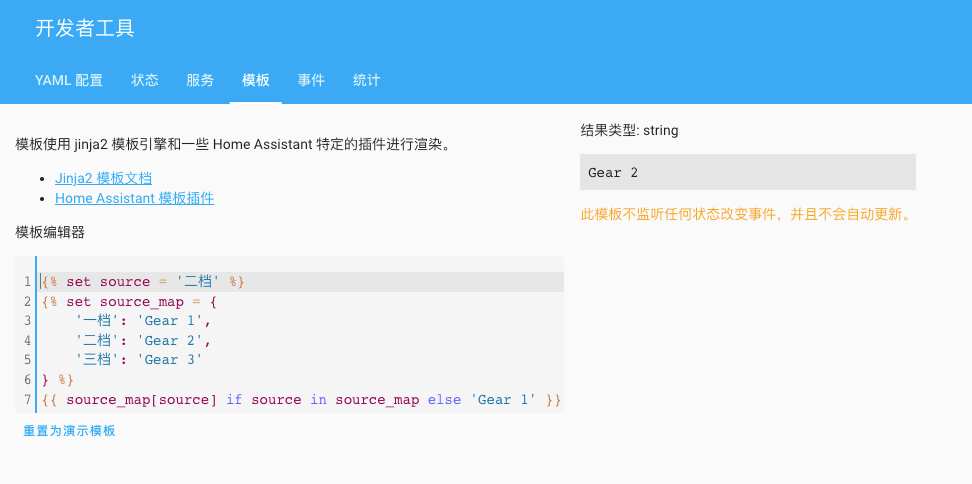
Task: Select the 模板 tab
Action: tap(256, 80)
